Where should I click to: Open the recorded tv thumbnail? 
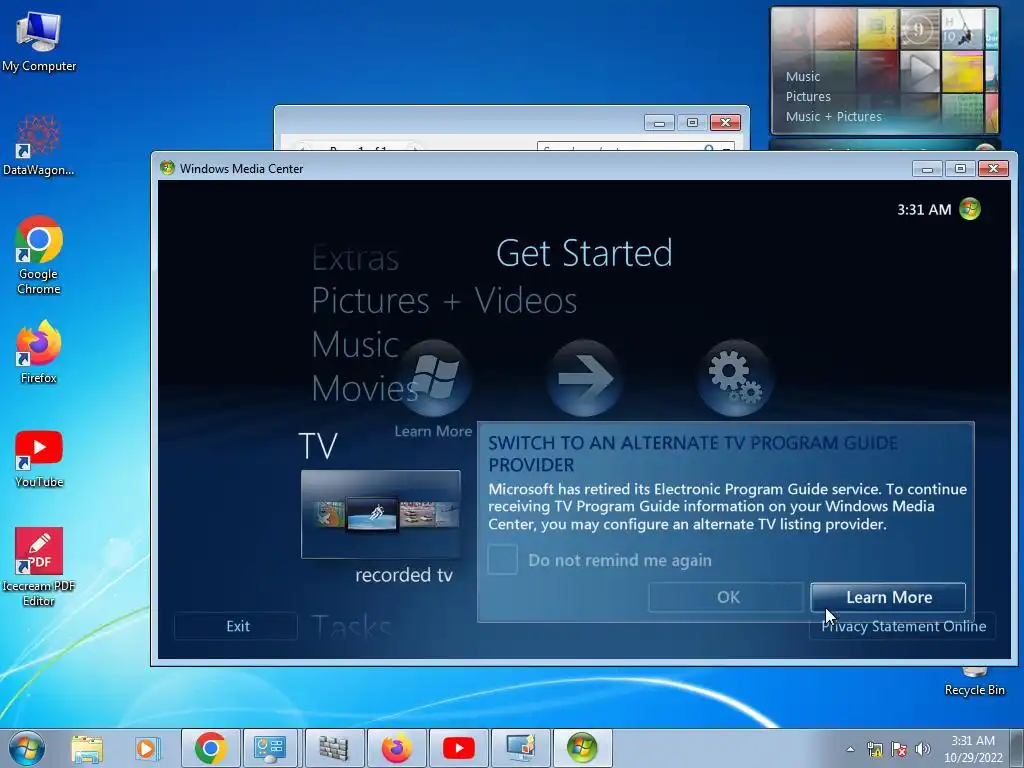pos(381,514)
